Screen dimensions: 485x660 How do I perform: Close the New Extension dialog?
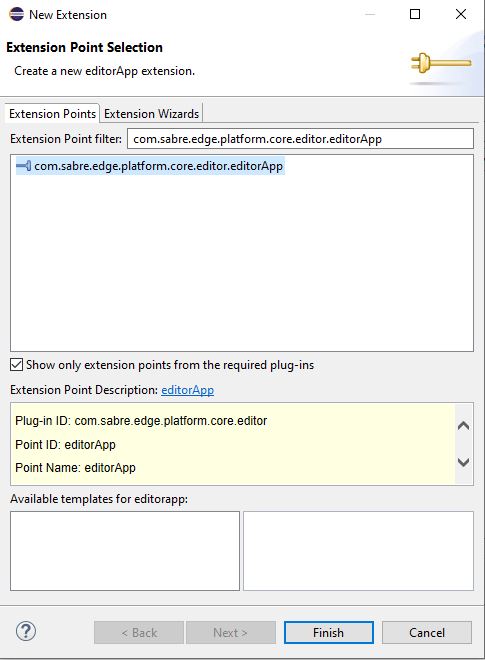(461, 14)
